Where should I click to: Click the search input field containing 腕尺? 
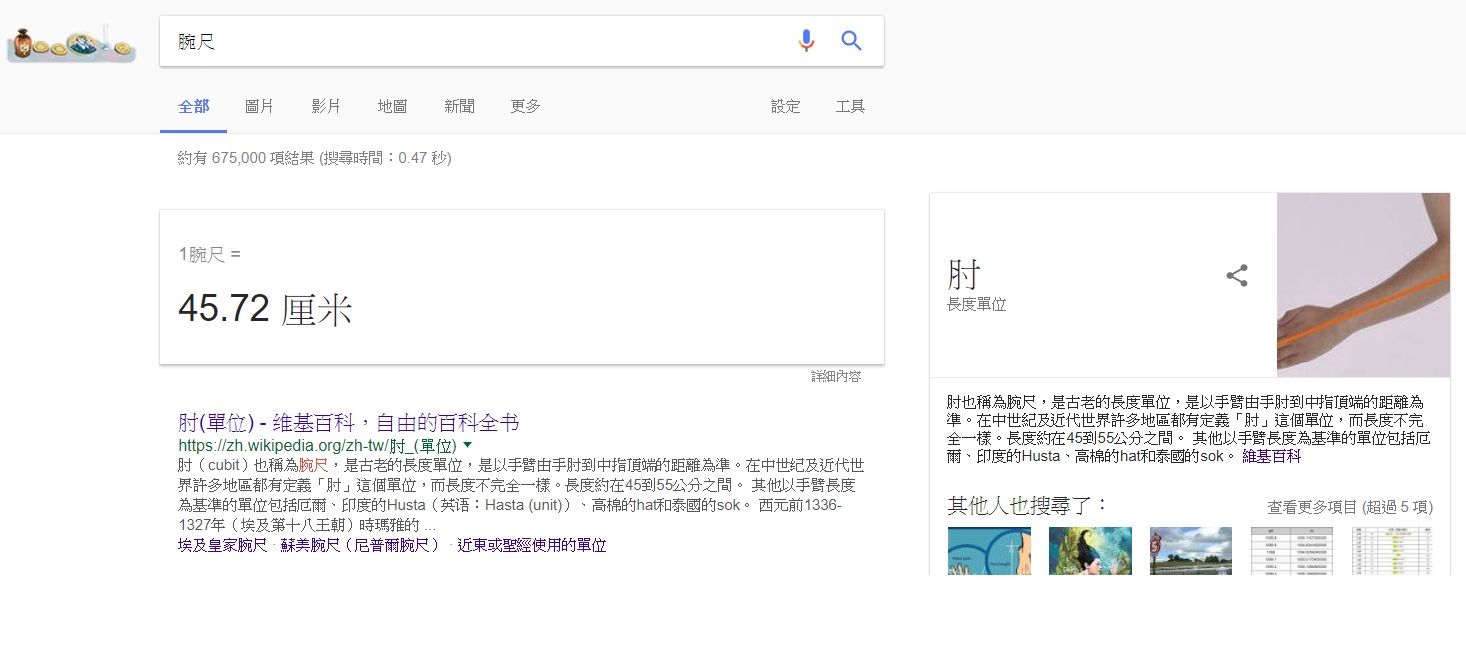480,41
